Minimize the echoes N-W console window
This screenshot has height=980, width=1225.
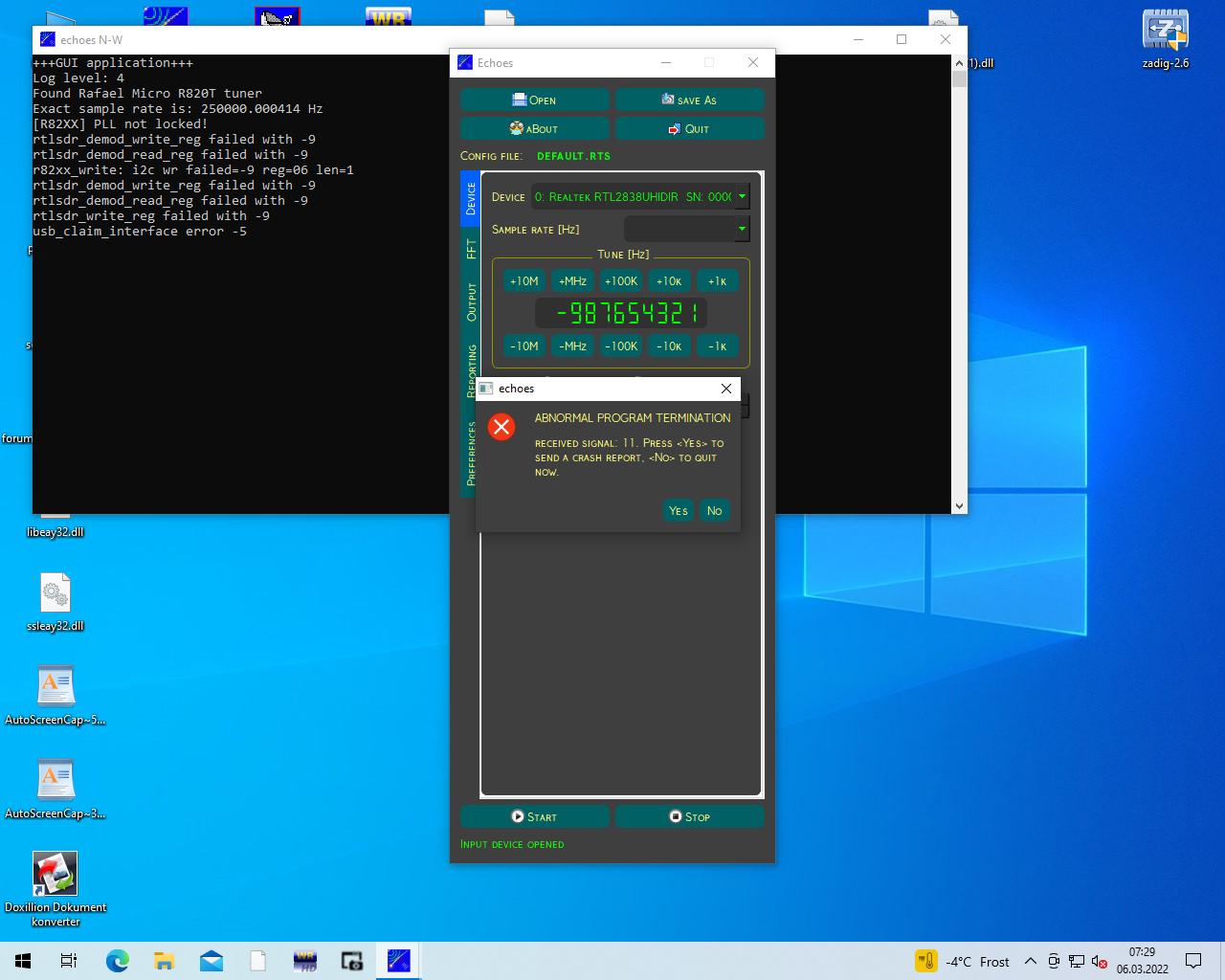tap(858, 39)
